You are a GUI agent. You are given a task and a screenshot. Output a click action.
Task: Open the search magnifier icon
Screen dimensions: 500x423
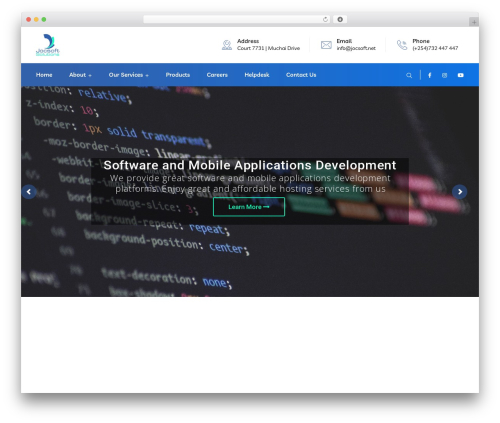[409, 75]
